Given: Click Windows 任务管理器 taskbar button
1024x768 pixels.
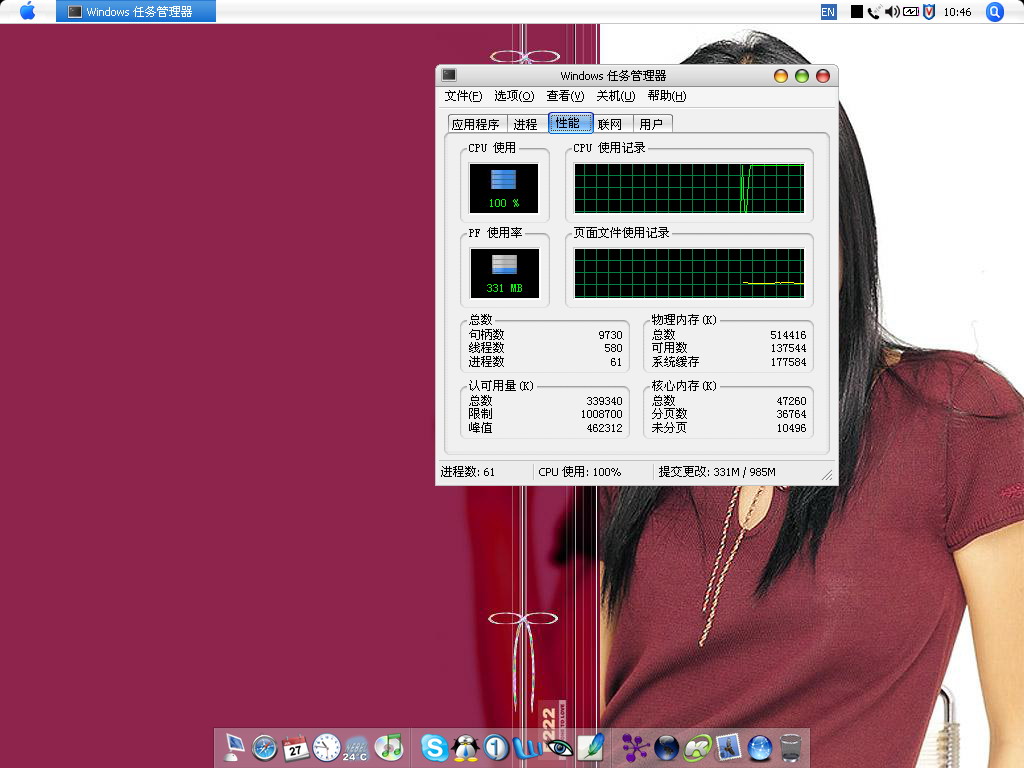Looking at the screenshot, I should click(136, 12).
